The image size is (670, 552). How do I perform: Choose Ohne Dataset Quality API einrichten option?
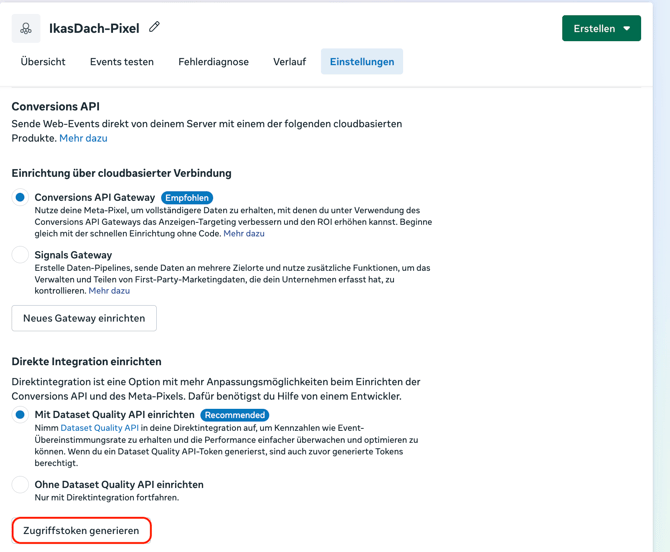[20, 484]
